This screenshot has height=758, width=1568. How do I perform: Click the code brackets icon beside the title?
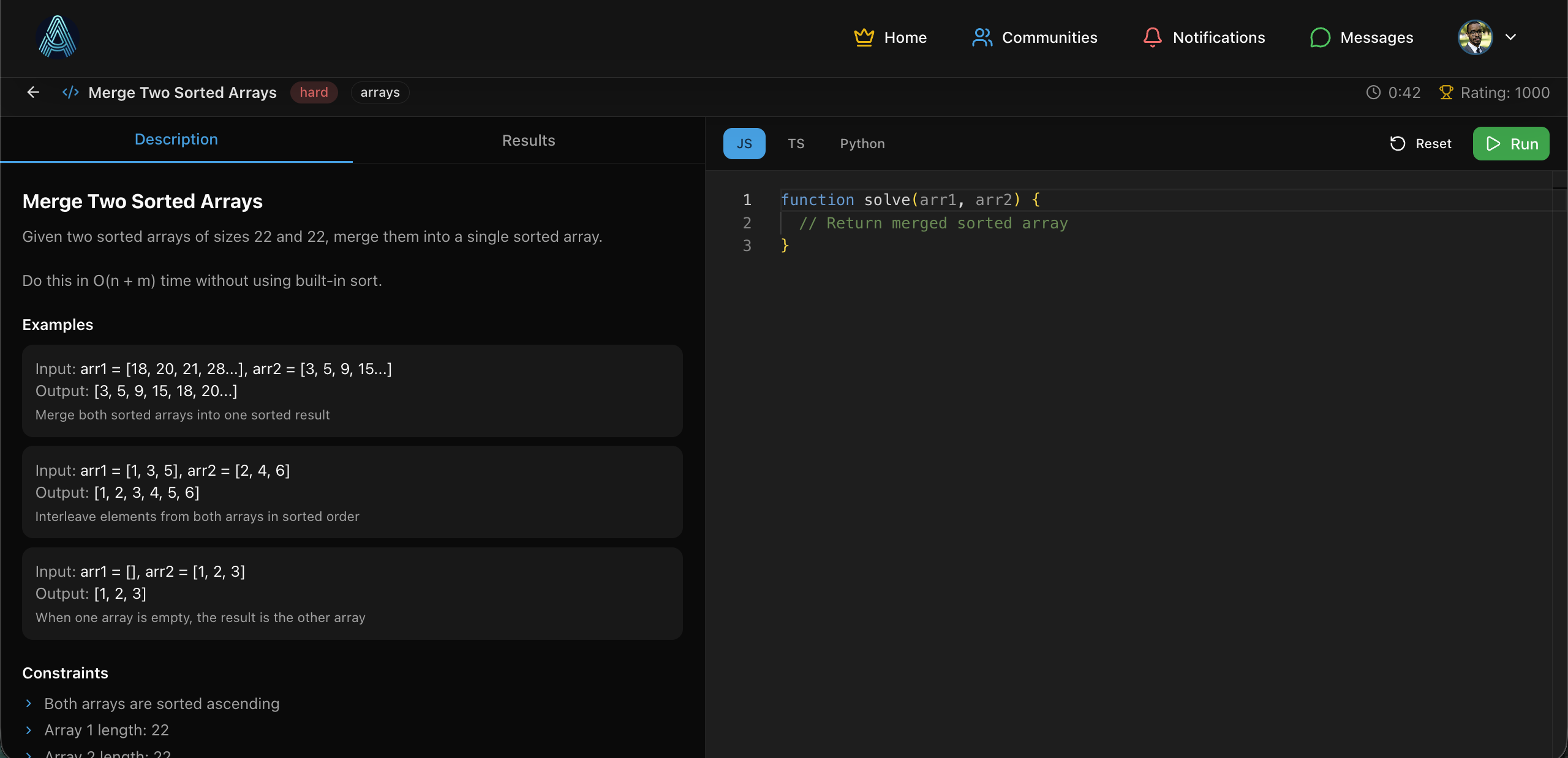click(x=70, y=92)
